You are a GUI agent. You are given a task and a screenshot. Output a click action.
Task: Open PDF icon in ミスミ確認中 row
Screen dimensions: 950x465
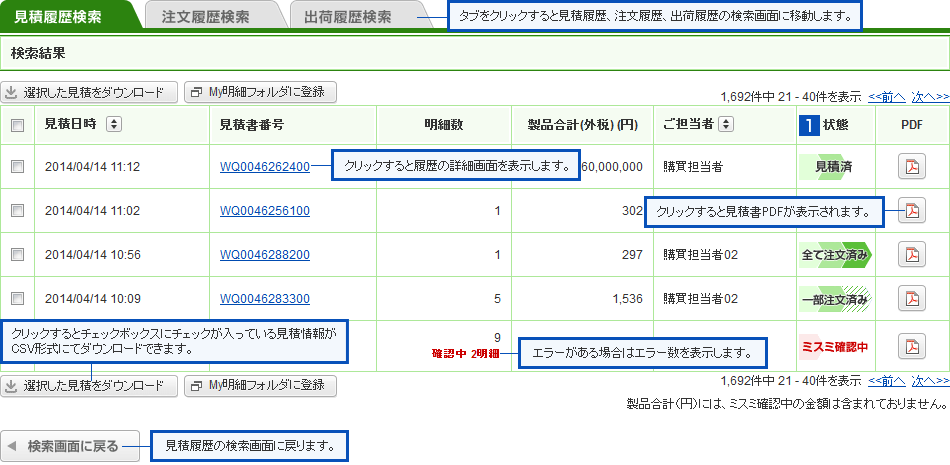pyautogui.click(x=911, y=347)
